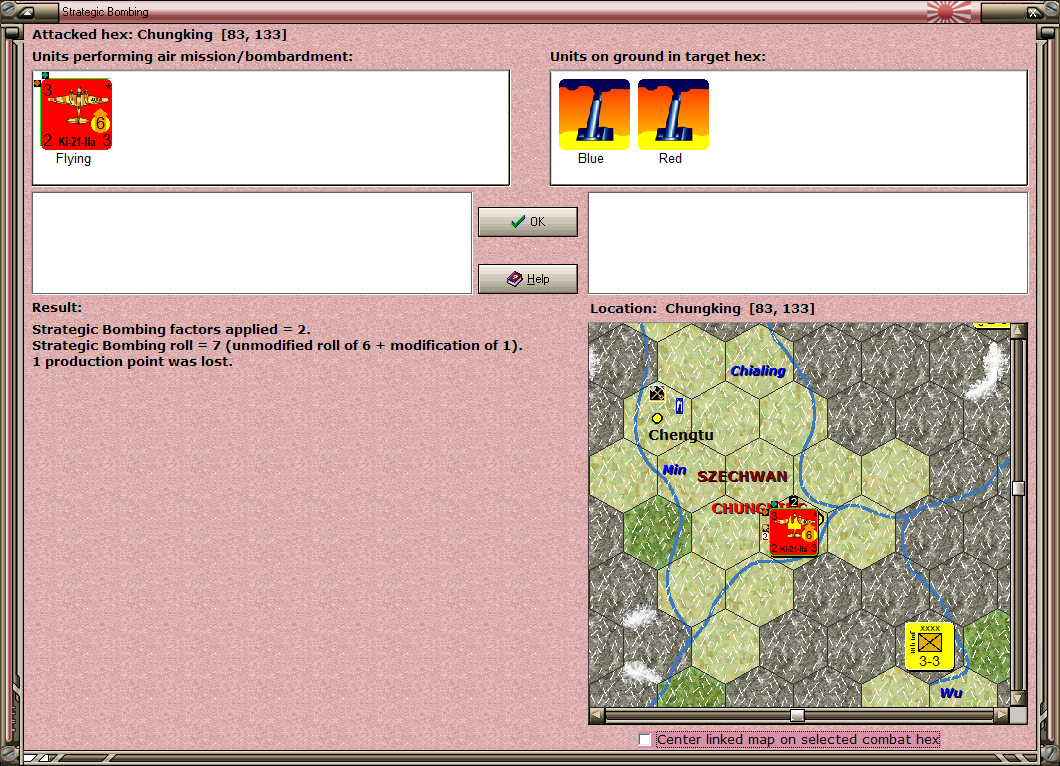Click the 'Chialing' river label on map
The image size is (1060, 766).
758,370
